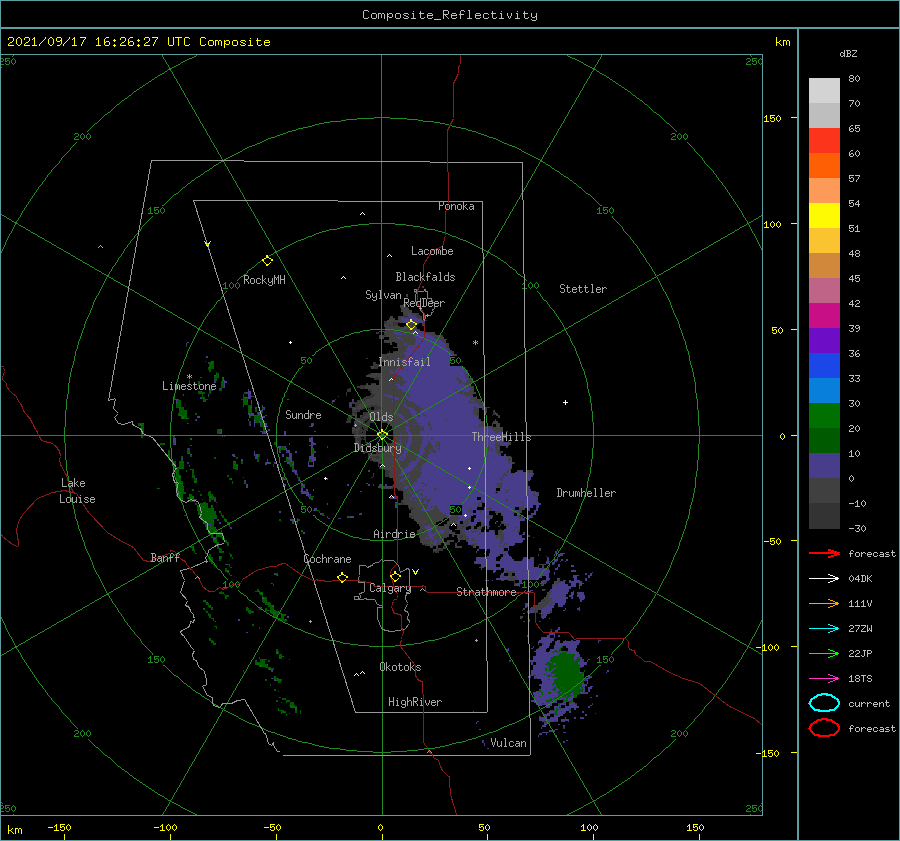Click the Composite_Reflectivity title text
Viewport: 900px width, 841px height.
click(450, 15)
